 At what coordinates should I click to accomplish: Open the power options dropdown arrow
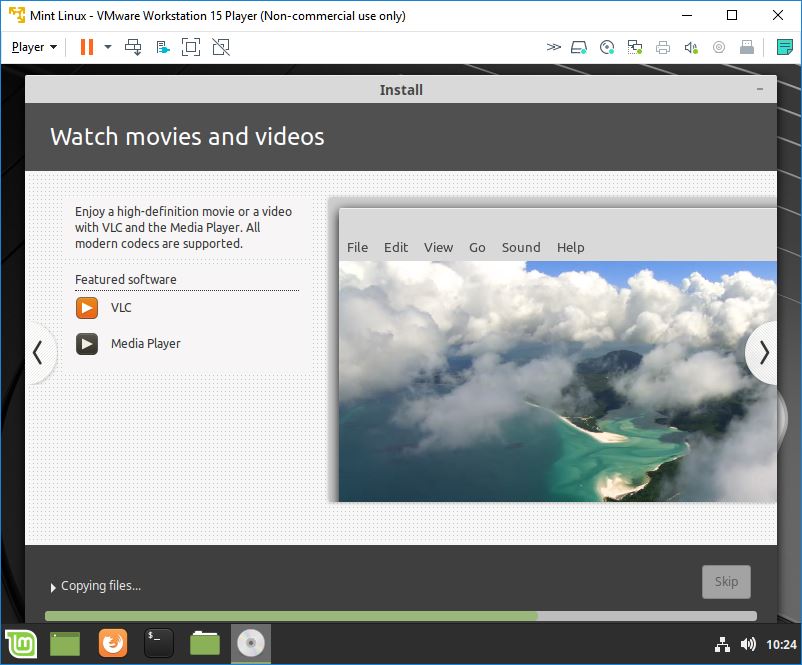pos(107,47)
